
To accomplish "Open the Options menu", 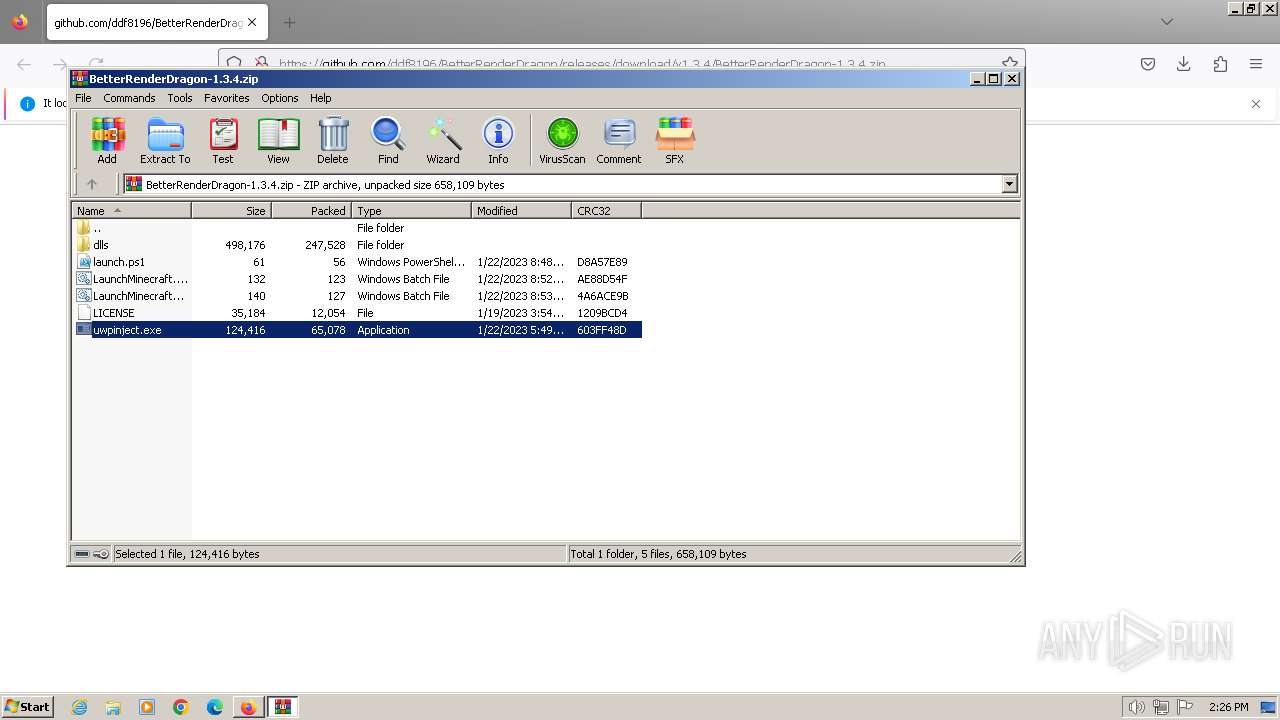I will pos(280,98).
